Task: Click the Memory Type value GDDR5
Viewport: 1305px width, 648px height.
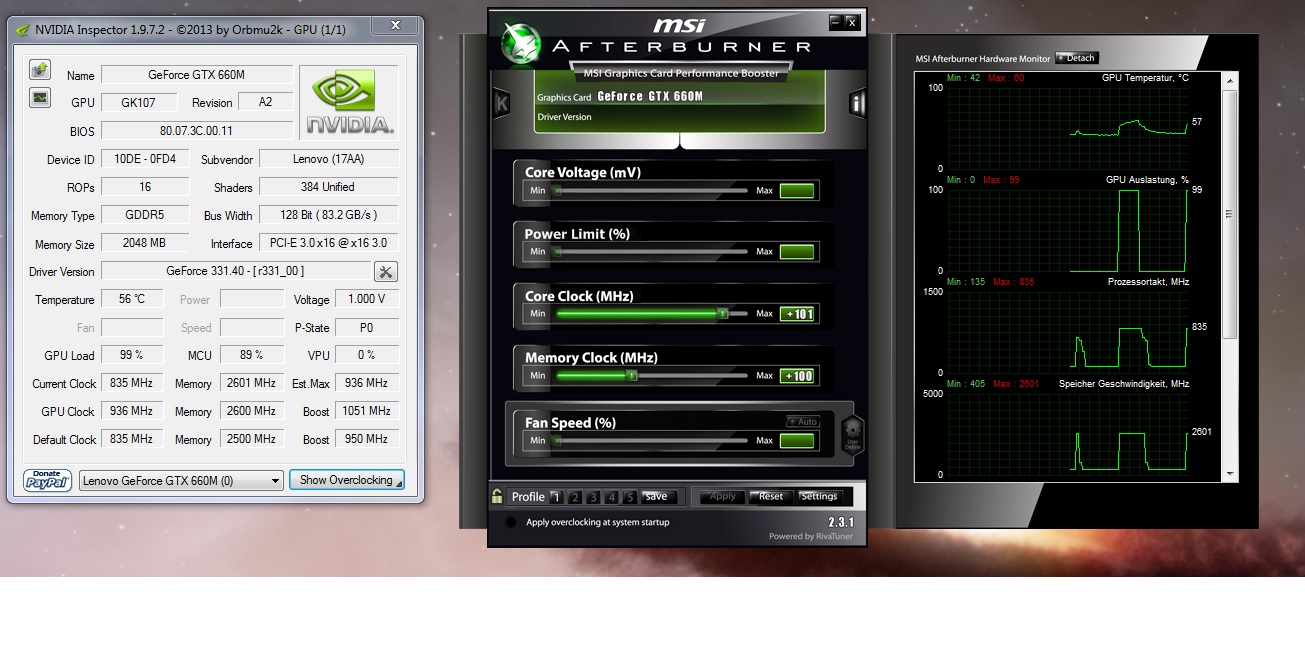Action: [x=145, y=215]
